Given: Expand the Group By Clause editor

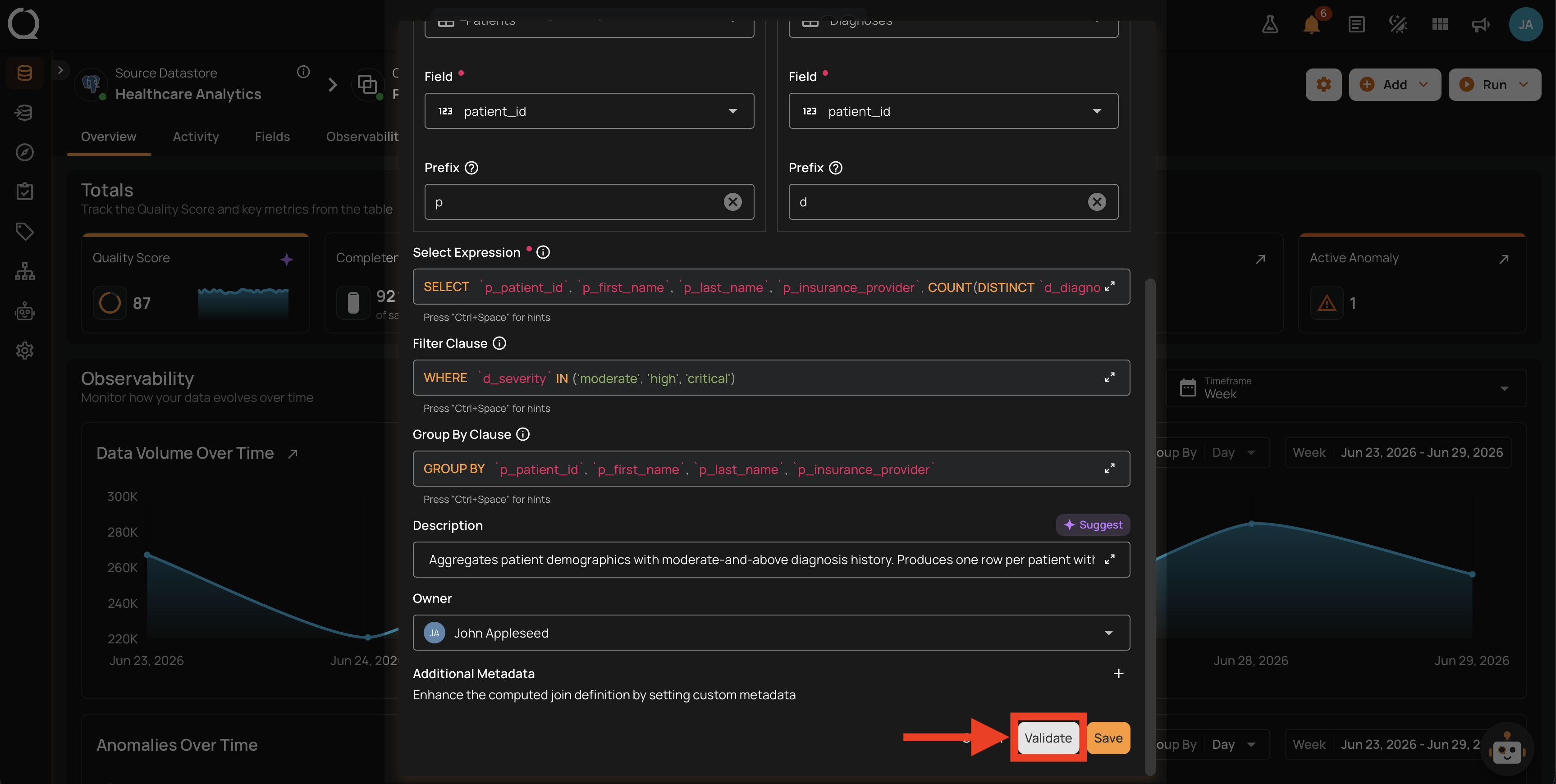Looking at the screenshot, I should 1110,469.
